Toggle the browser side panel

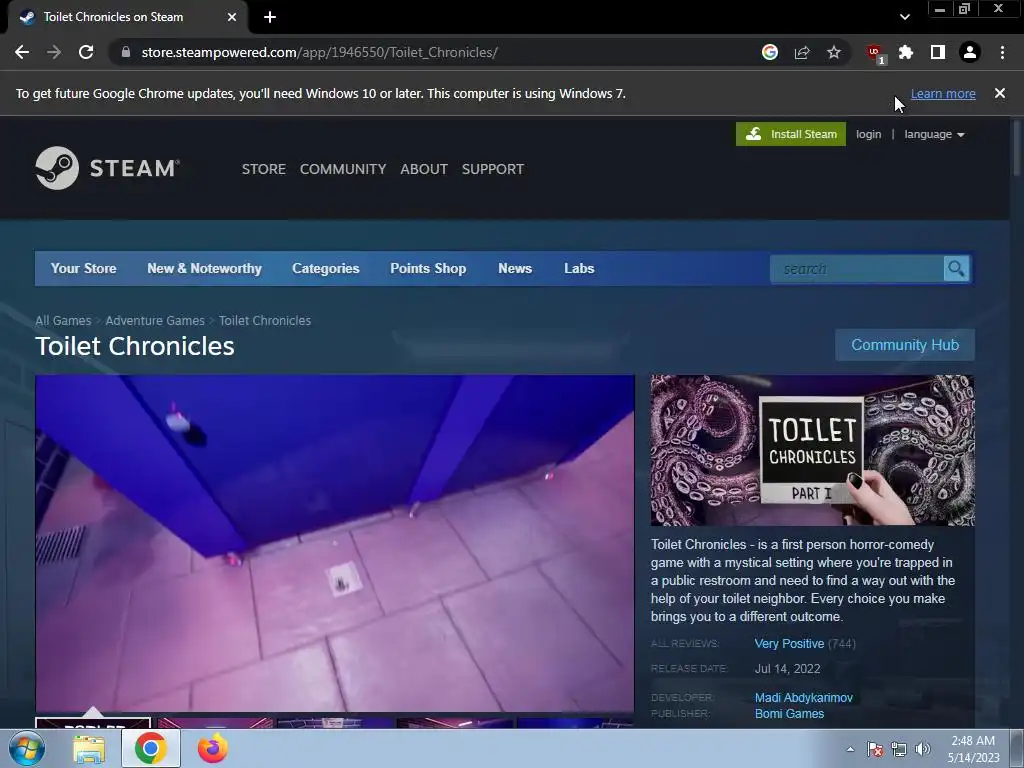click(938, 52)
